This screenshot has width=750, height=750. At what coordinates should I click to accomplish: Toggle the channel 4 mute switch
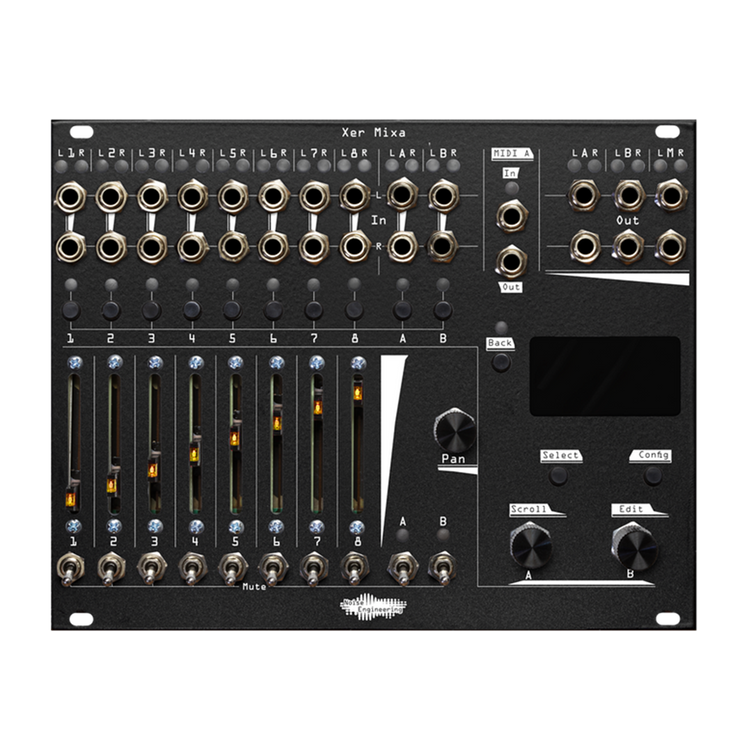(x=192, y=568)
